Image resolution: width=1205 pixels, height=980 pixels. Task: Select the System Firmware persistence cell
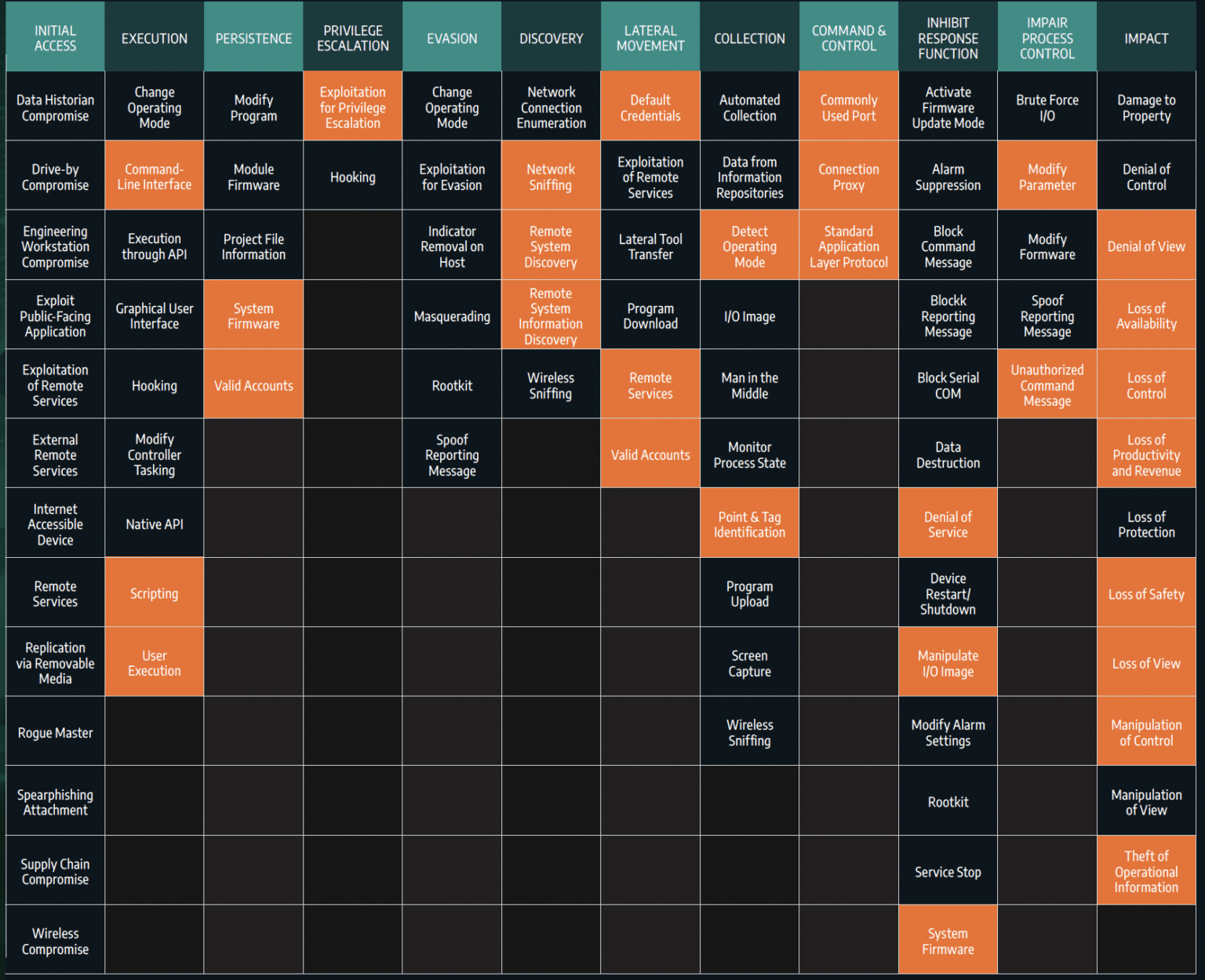point(253,315)
